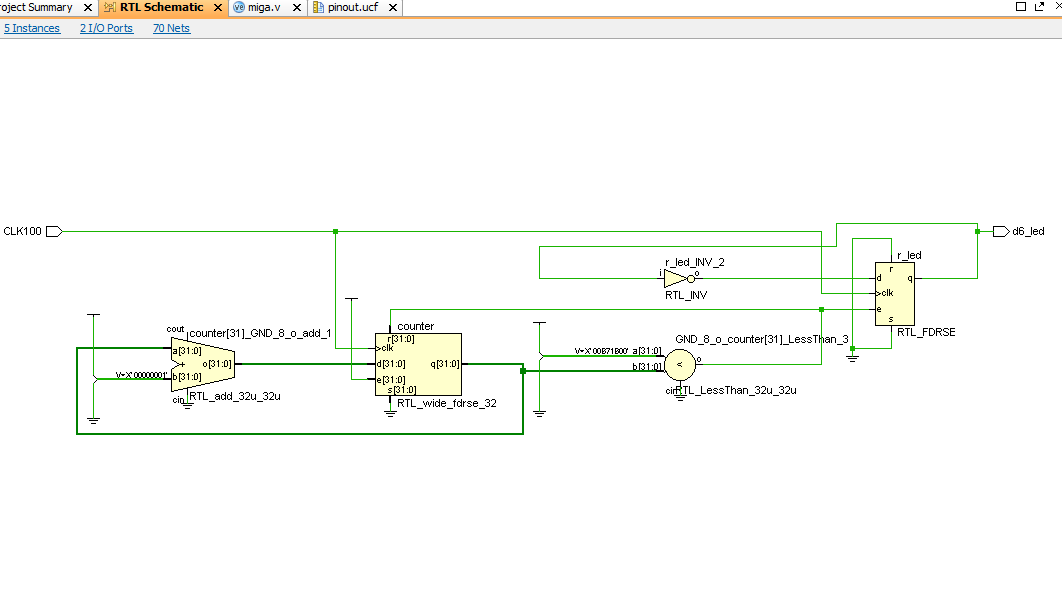Click the clk pin of the r_led flip-flop
This screenshot has width=1062, height=614.
[886, 293]
